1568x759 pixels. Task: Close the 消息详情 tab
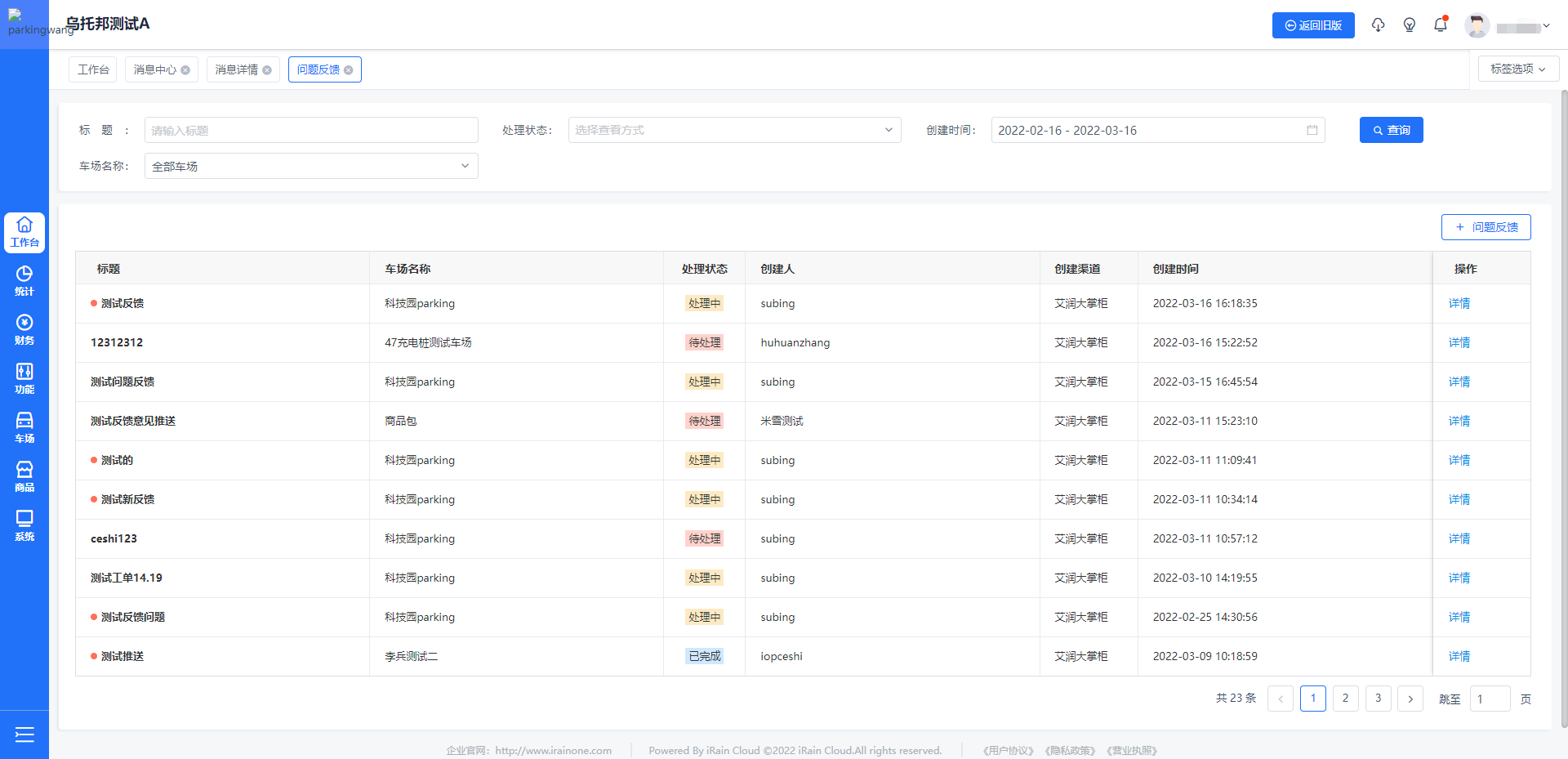267,70
